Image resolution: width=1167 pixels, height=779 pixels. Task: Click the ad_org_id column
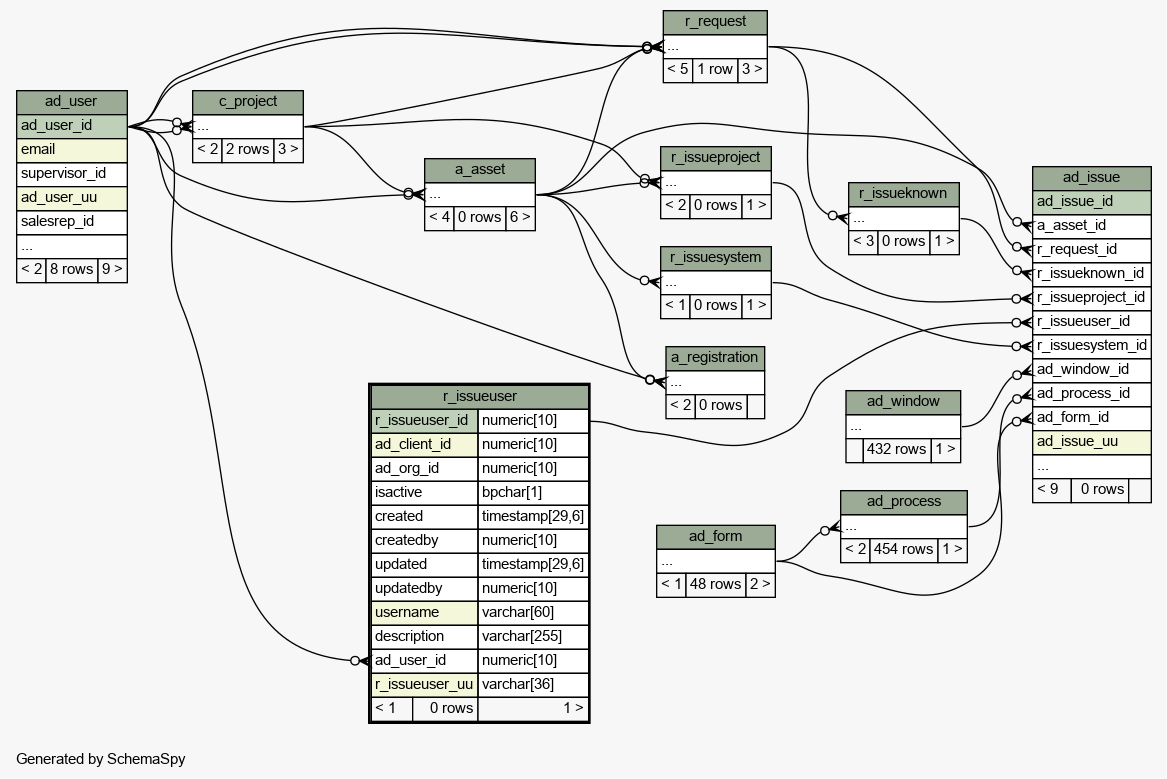(424, 469)
